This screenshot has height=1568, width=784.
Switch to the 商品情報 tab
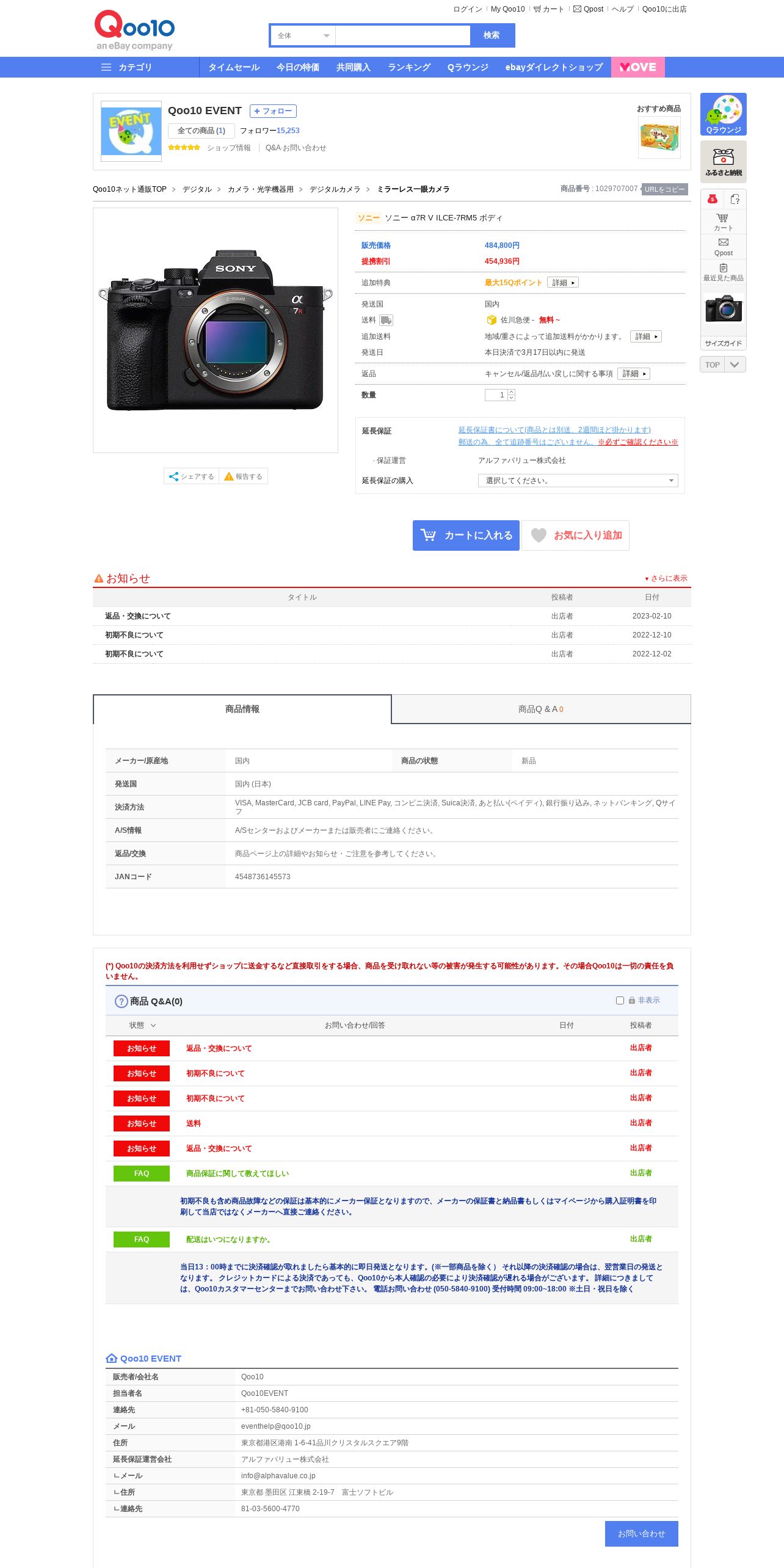coord(242,709)
